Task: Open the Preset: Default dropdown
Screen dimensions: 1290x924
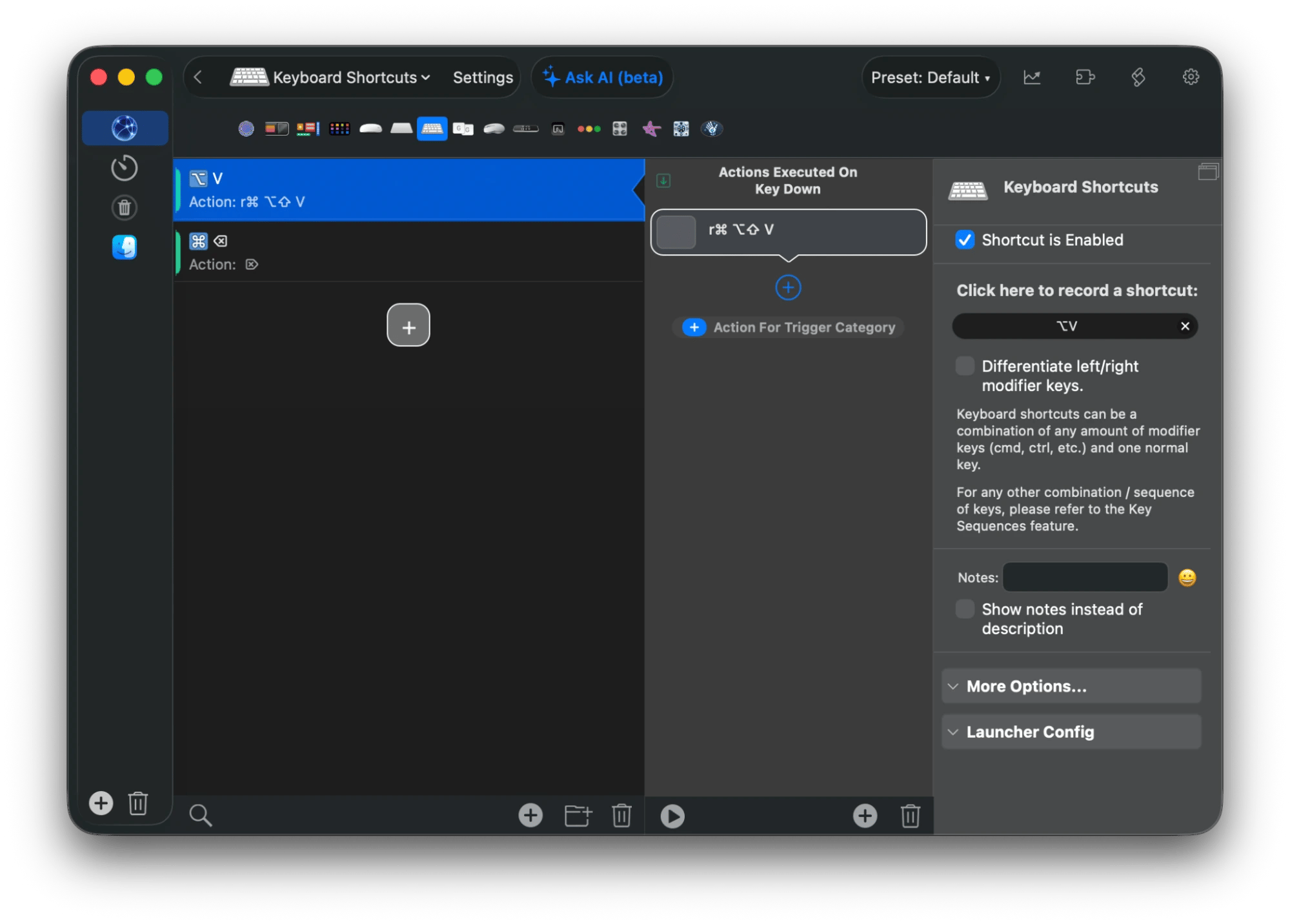Action: coord(931,77)
